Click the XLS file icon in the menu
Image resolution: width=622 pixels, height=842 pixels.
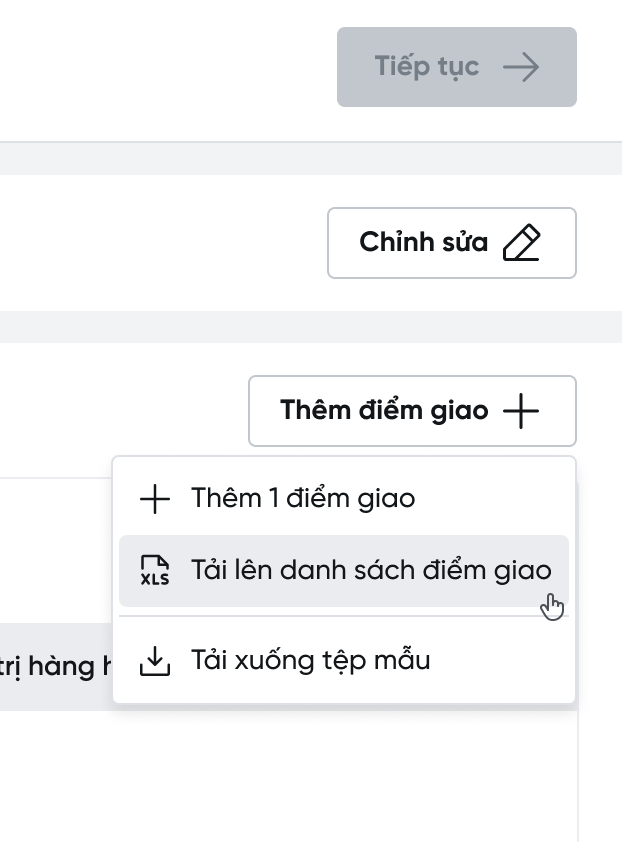point(154,571)
